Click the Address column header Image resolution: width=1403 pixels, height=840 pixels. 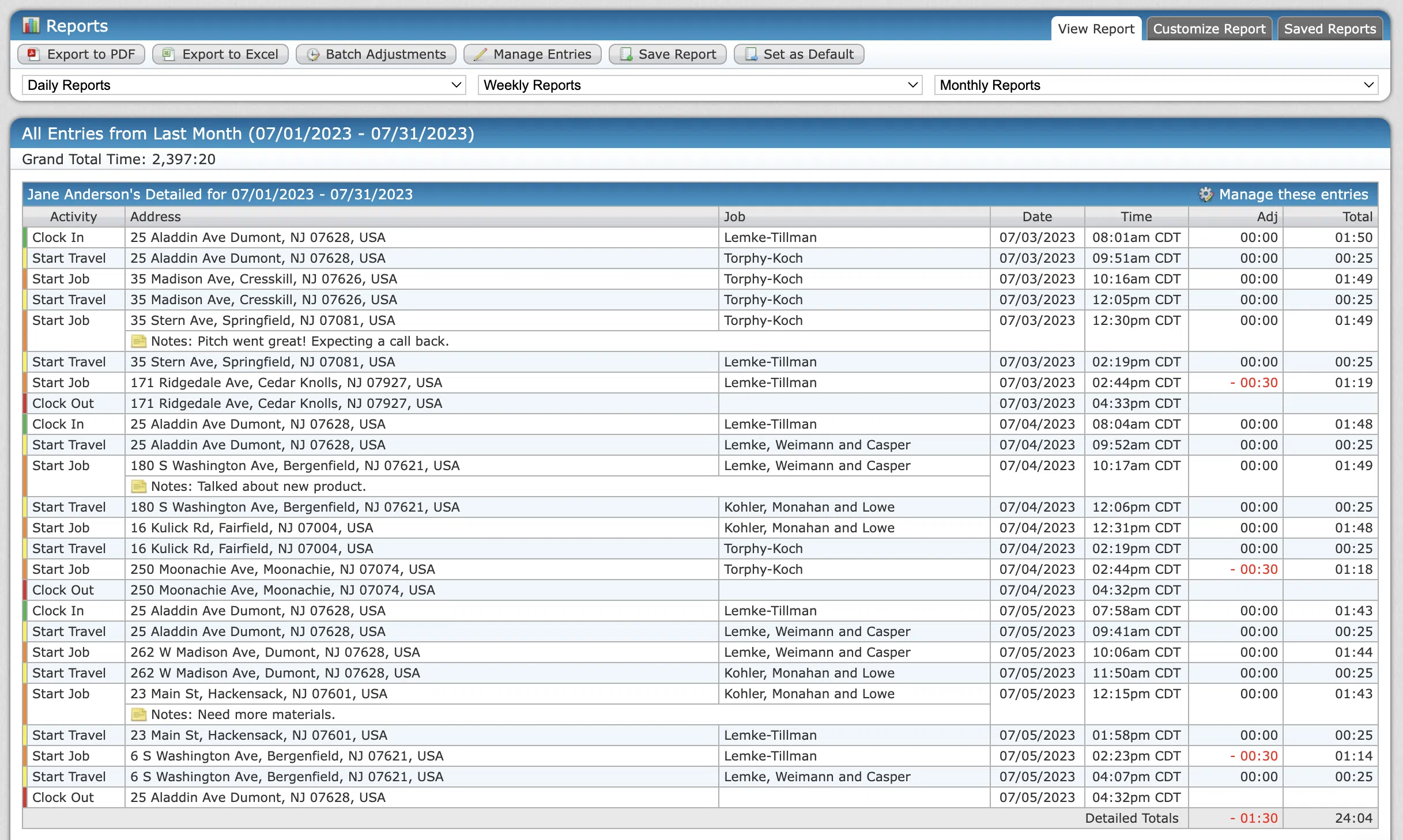(155, 217)
